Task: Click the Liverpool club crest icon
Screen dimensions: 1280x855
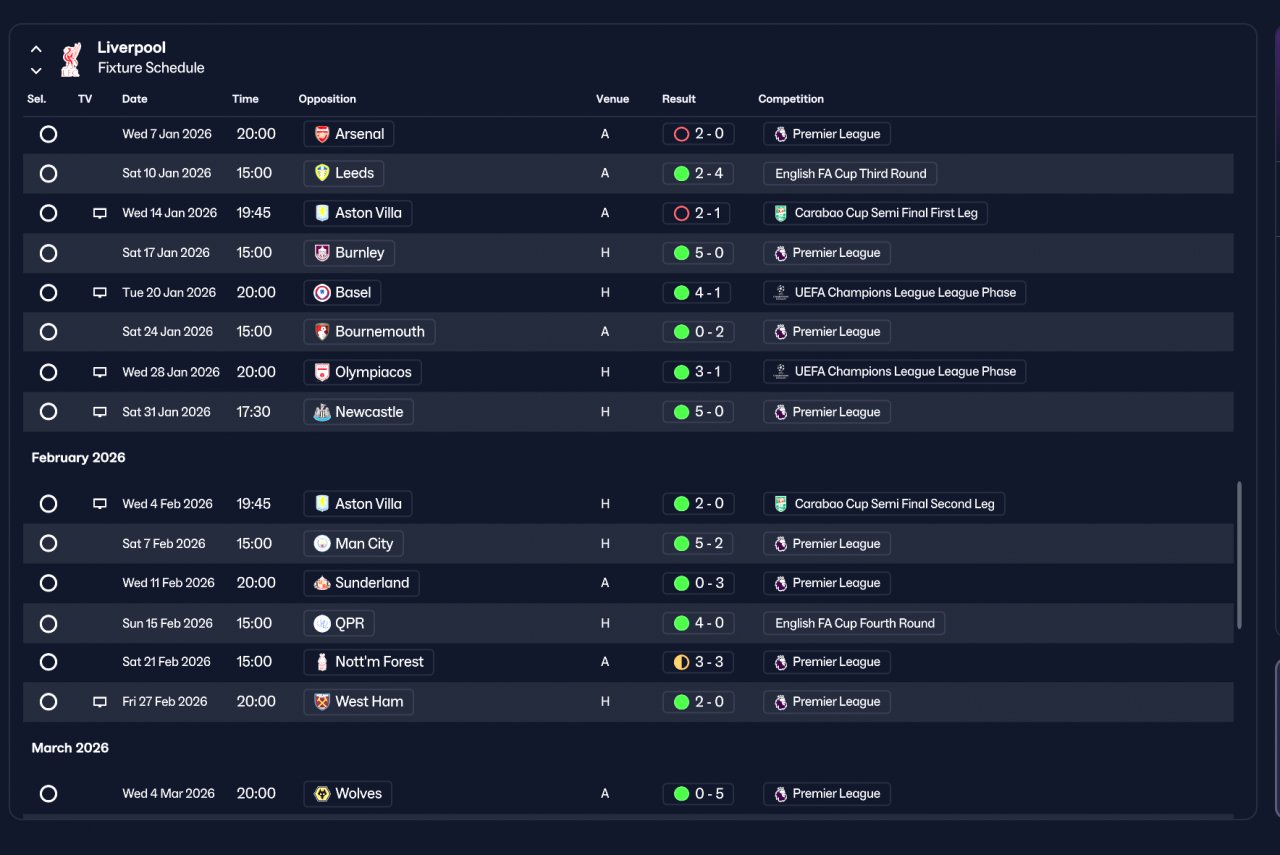Action: point(70,59)
